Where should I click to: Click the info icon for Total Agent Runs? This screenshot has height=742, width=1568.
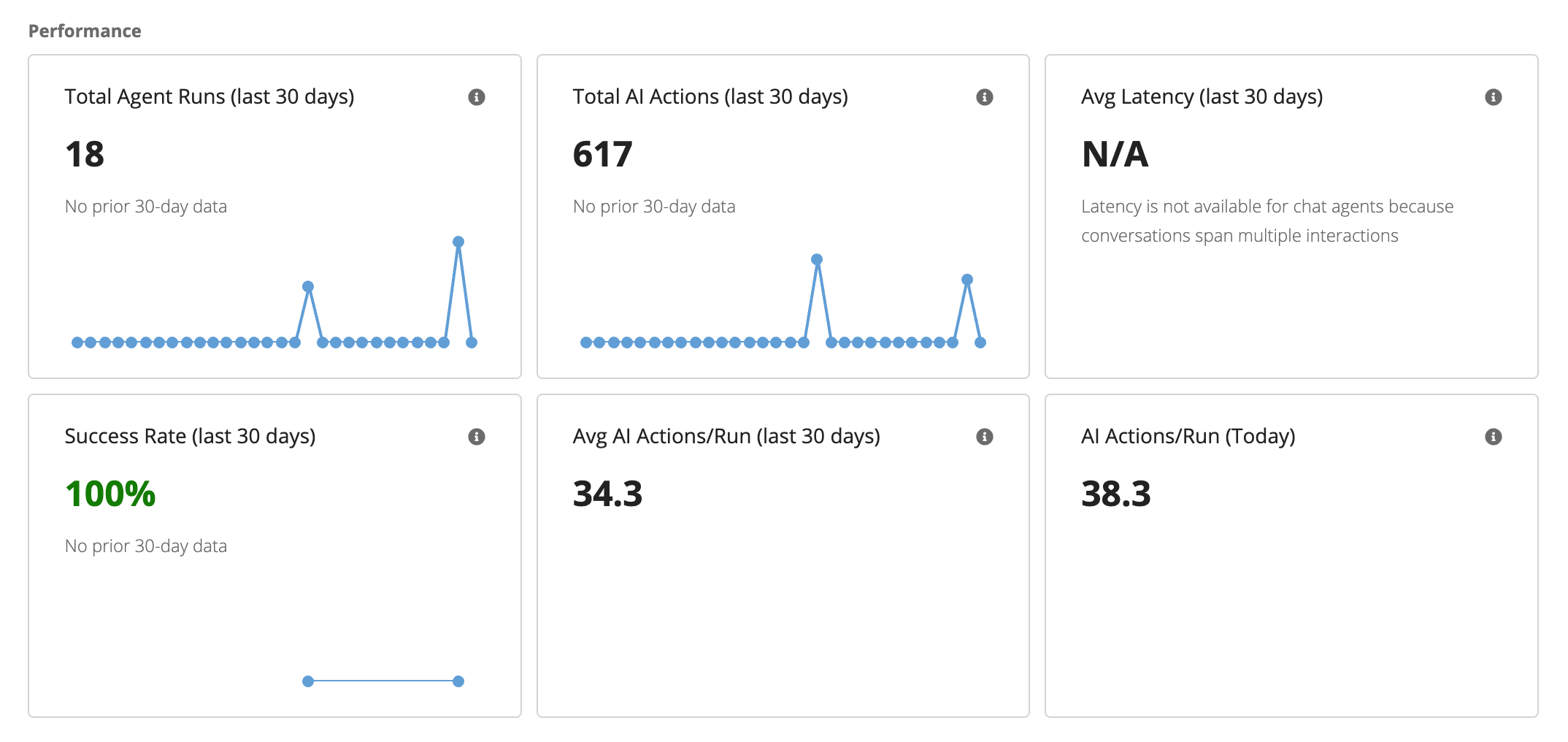click(x=477, y=97)
